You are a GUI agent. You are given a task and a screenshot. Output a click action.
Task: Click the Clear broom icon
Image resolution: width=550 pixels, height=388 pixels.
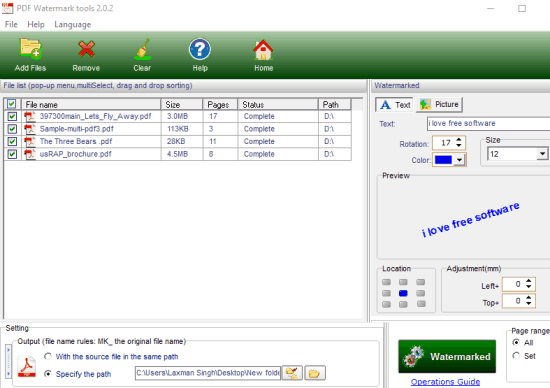[x=142, y=49]
